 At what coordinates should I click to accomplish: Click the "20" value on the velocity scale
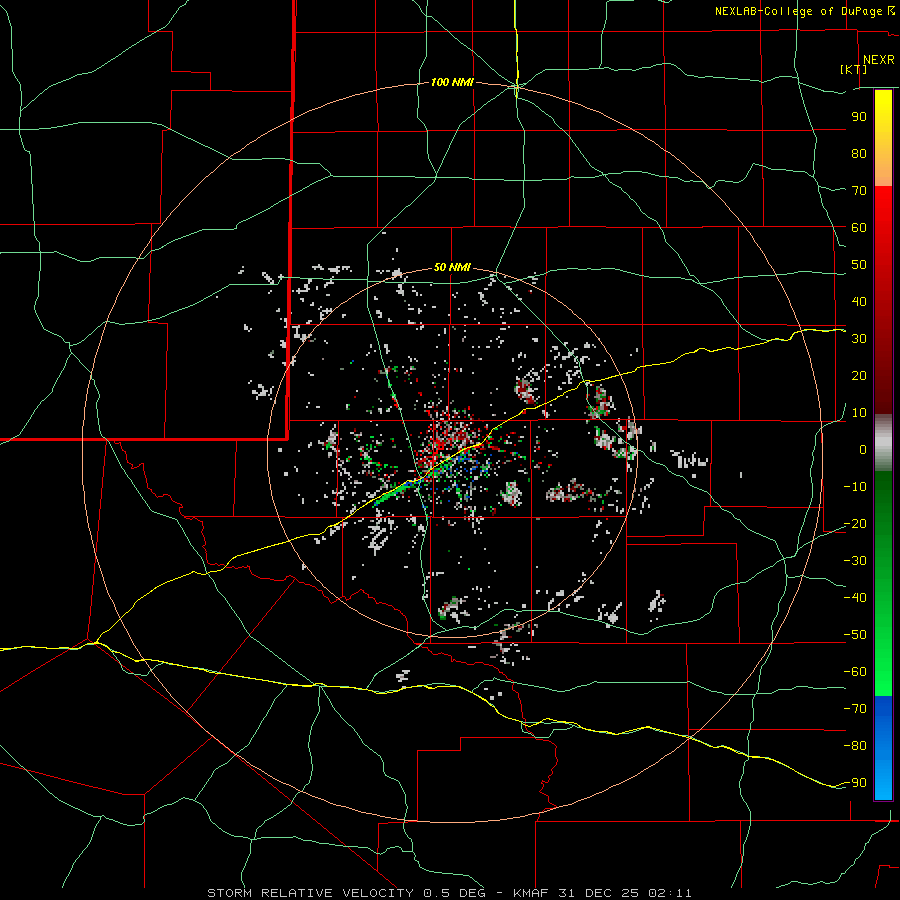(859, 376)
